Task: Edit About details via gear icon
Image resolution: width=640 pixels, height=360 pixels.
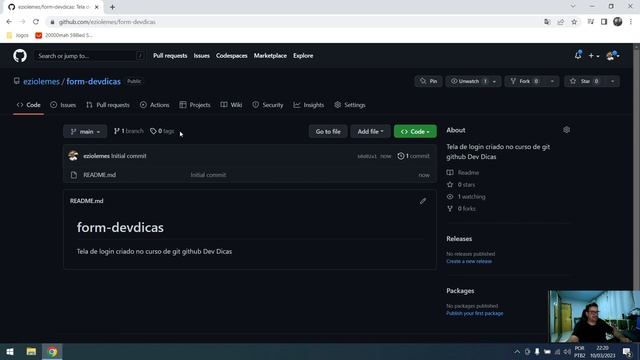Action: click(x=567, y=130)
